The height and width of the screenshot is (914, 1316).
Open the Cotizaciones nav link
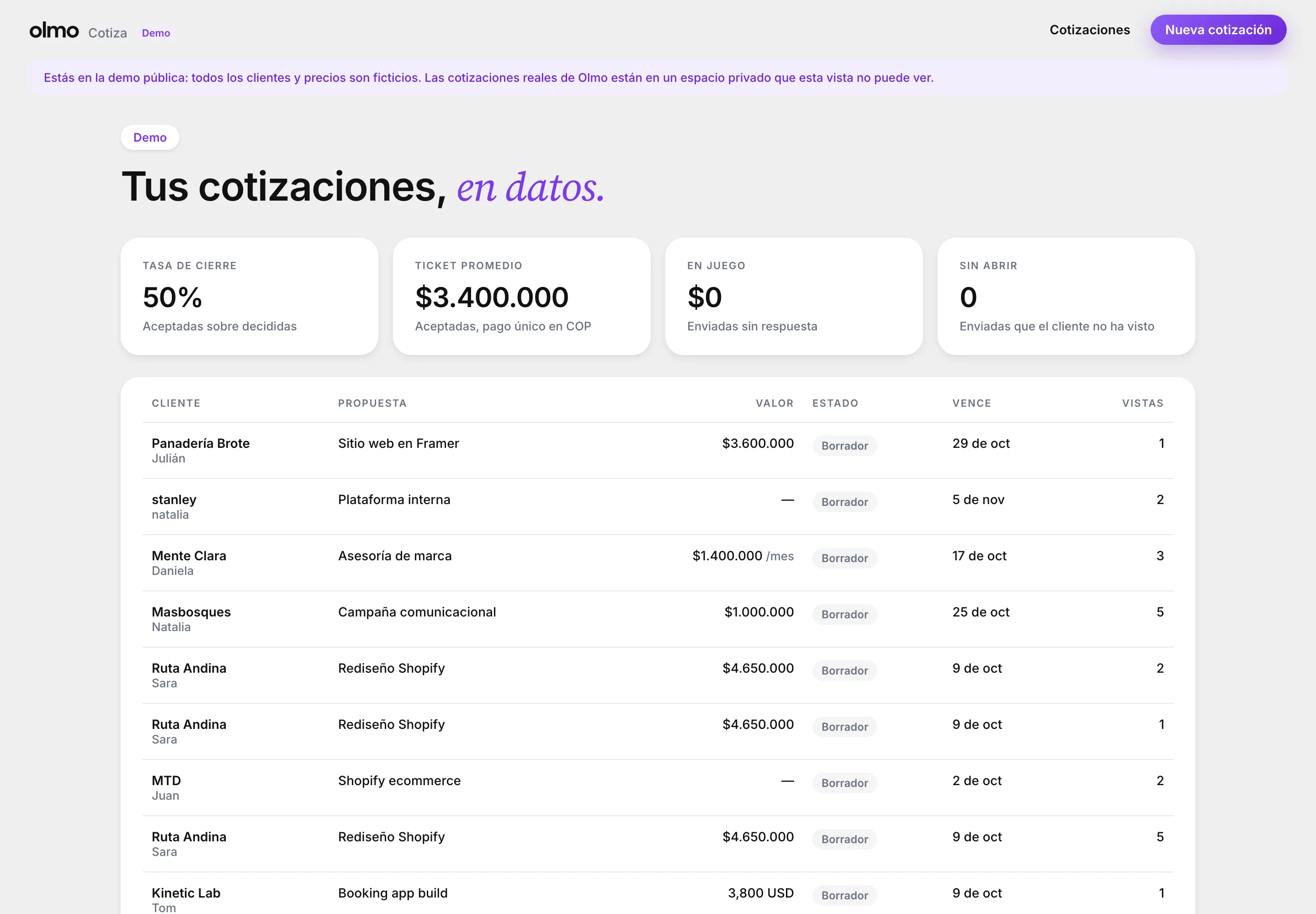[1089, 30]
